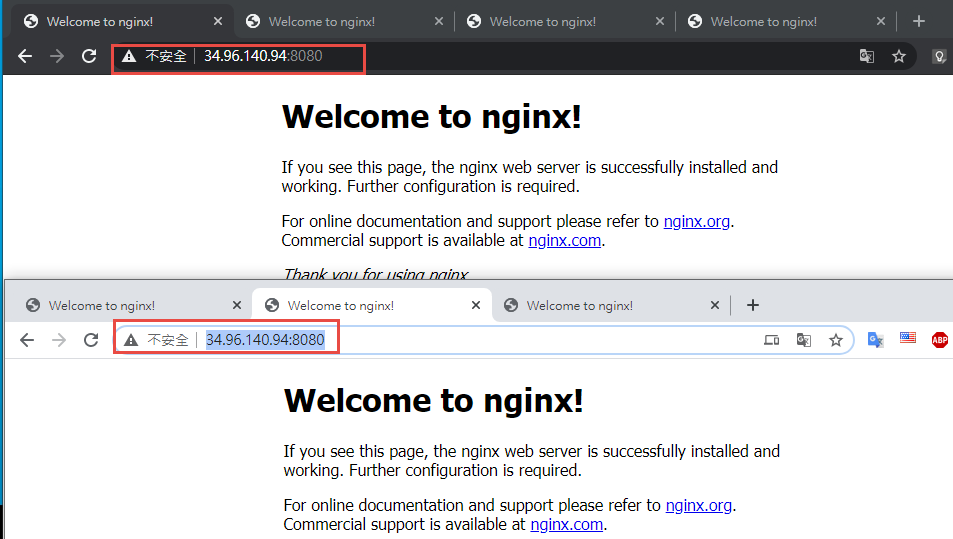This screenshot has height=539, width=953.
Task: Close second tab in dark browser window
Action: pos(439,21)
